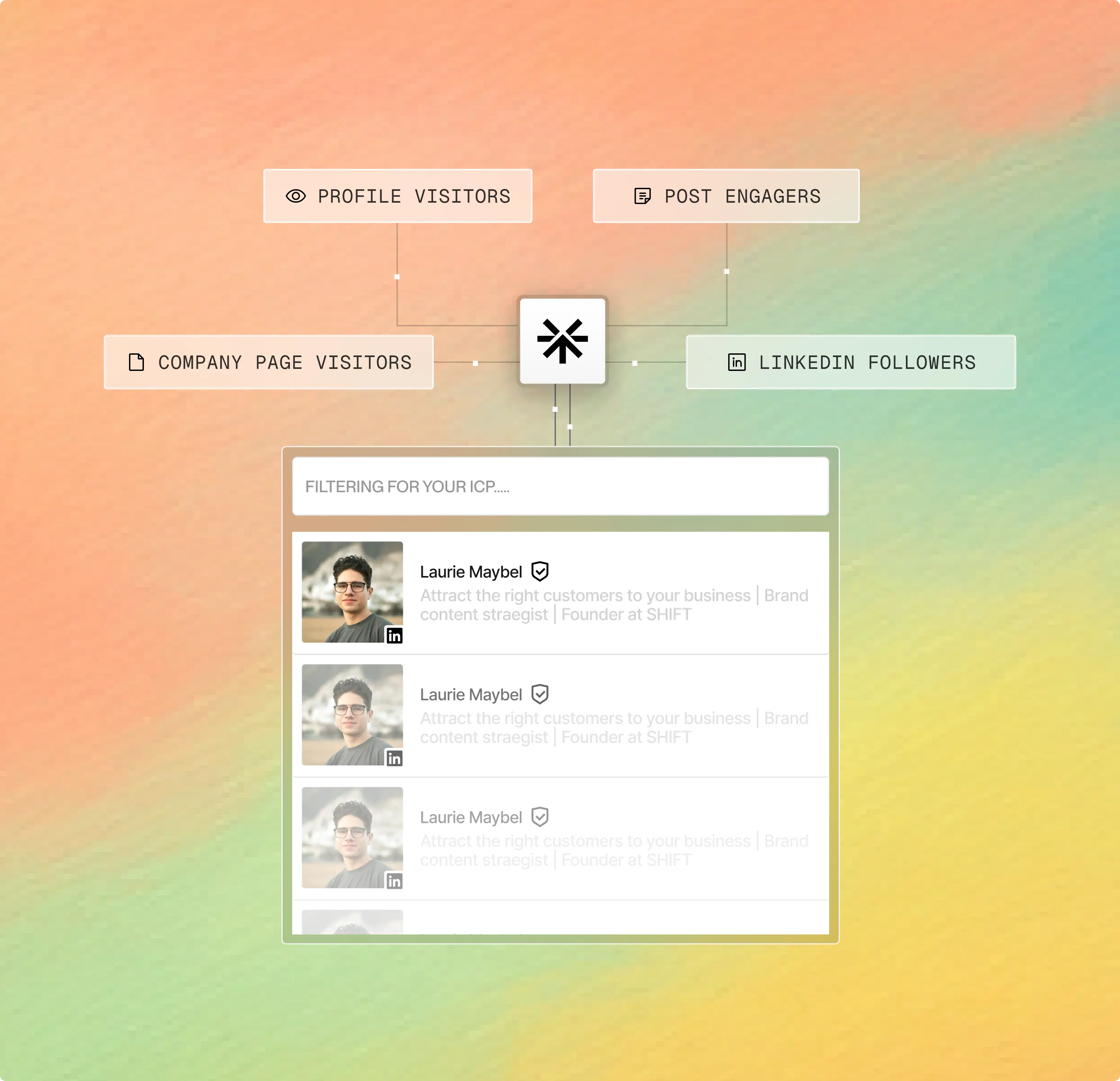Click the LinkedIn badge on the third profile photo
Screen dimensions: 1120x1081
[394, 881]
